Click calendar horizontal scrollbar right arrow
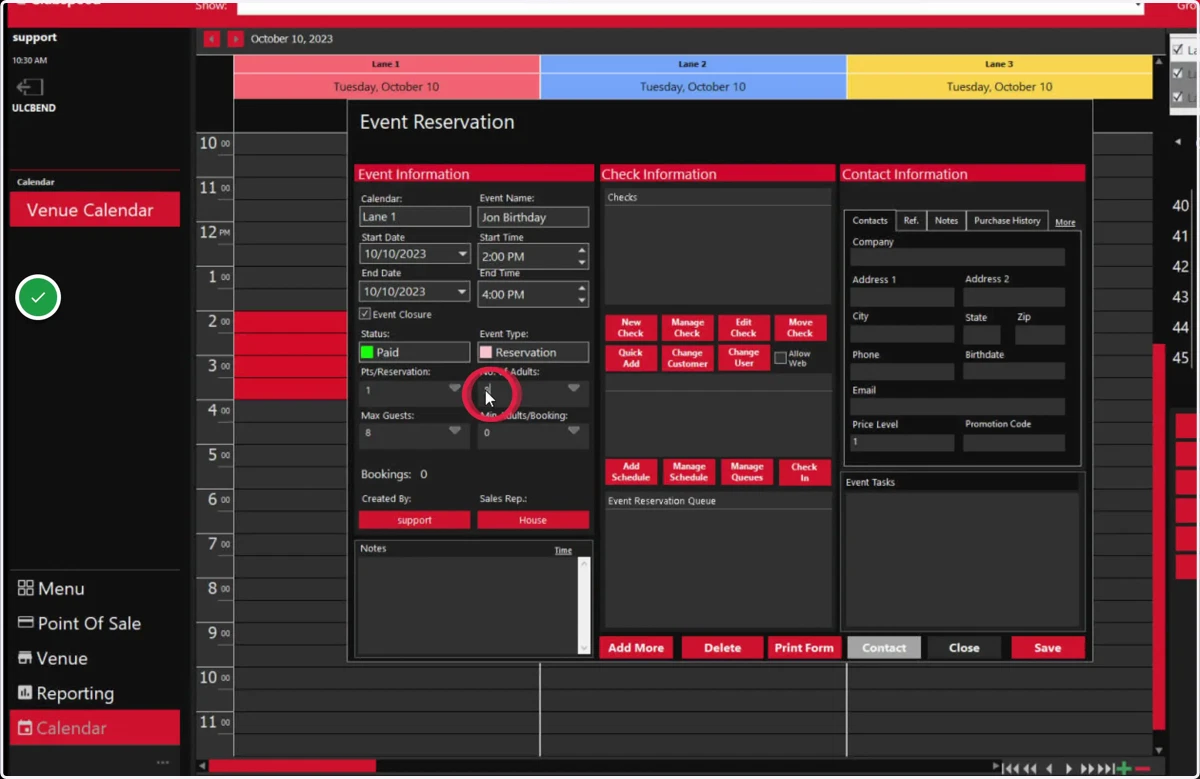 click(x=996, y=767)
